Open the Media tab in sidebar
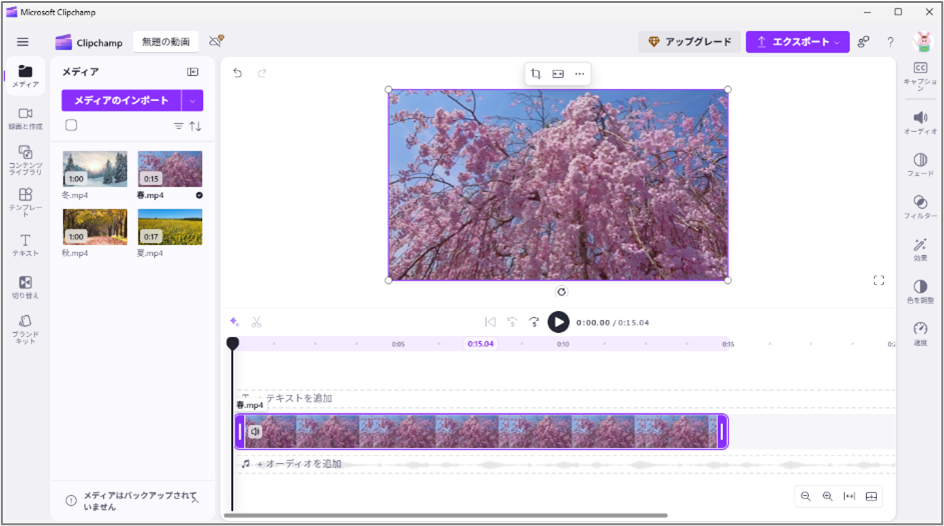 [25, 77]
